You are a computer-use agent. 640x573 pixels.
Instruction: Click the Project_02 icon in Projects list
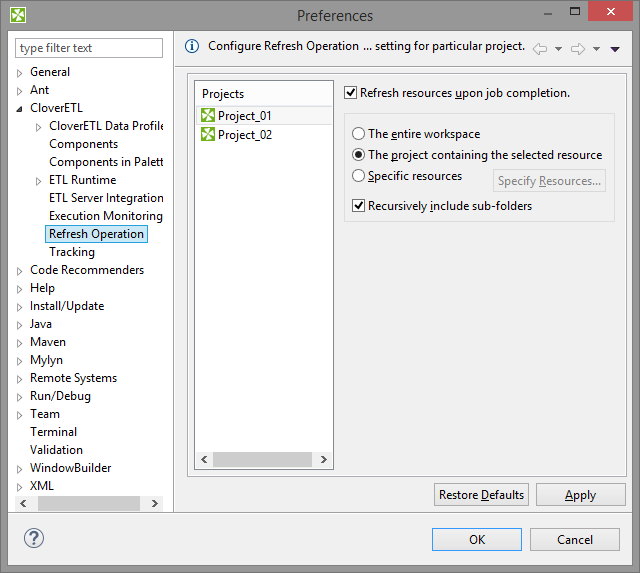pos(208,134)
